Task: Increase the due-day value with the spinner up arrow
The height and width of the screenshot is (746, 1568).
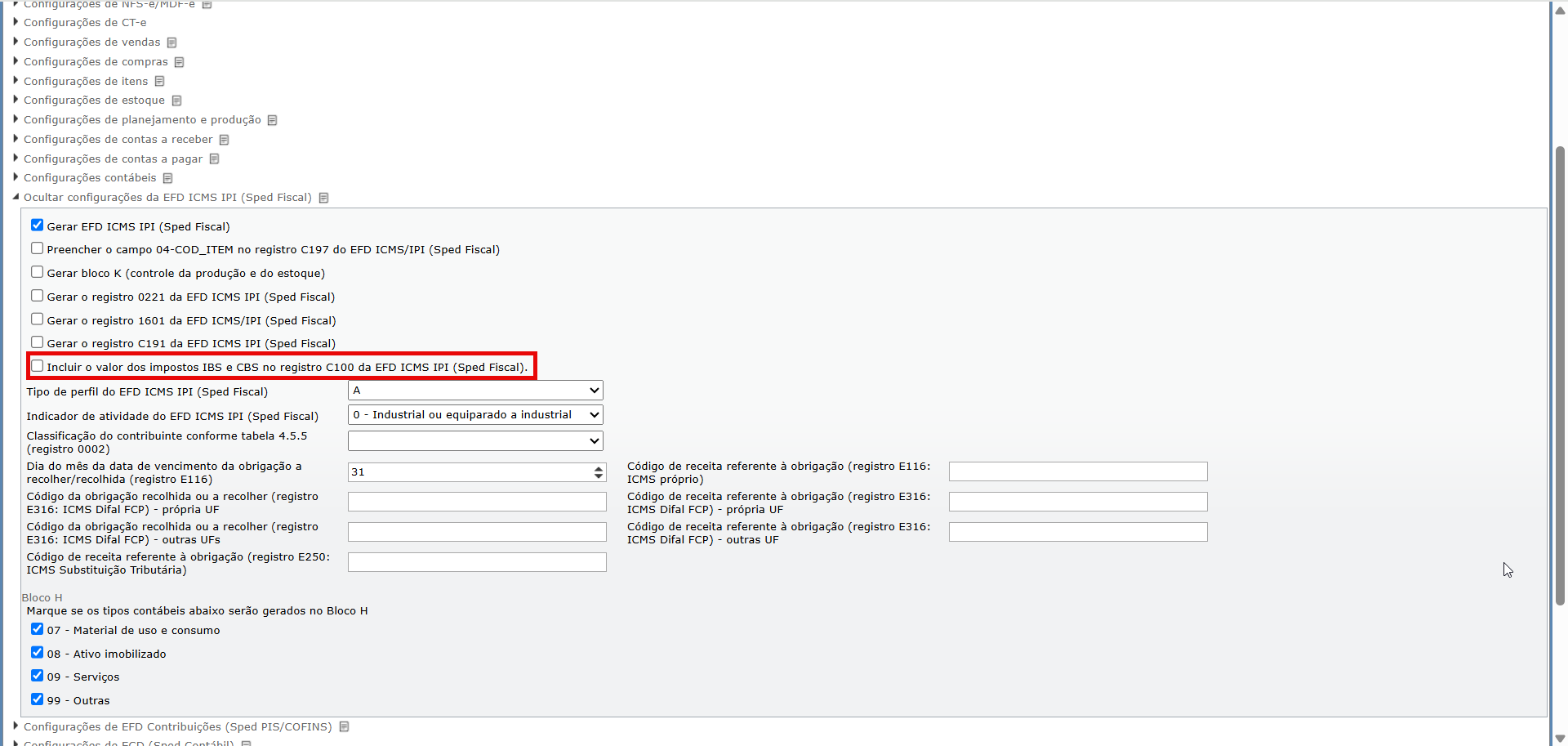Action: 599,468
